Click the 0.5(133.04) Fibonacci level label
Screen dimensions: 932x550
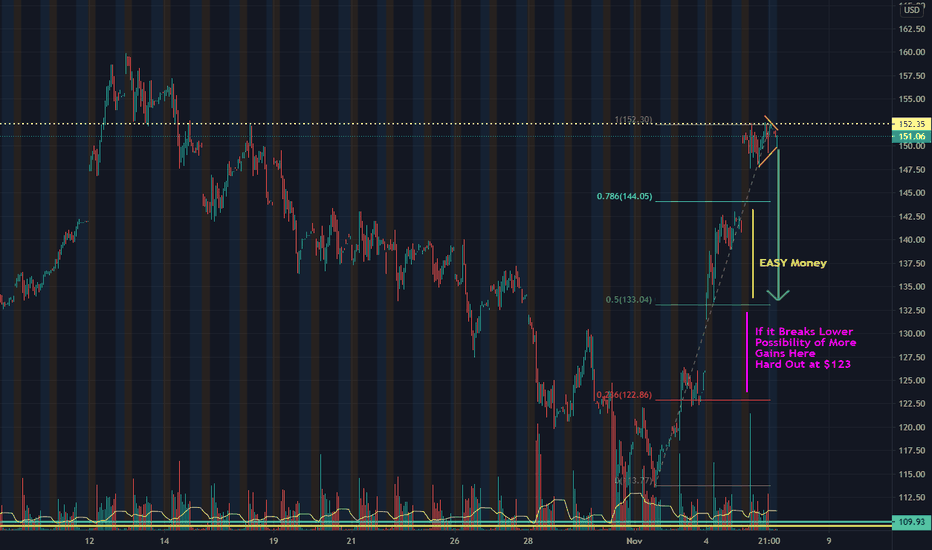(x=629, y=300)
